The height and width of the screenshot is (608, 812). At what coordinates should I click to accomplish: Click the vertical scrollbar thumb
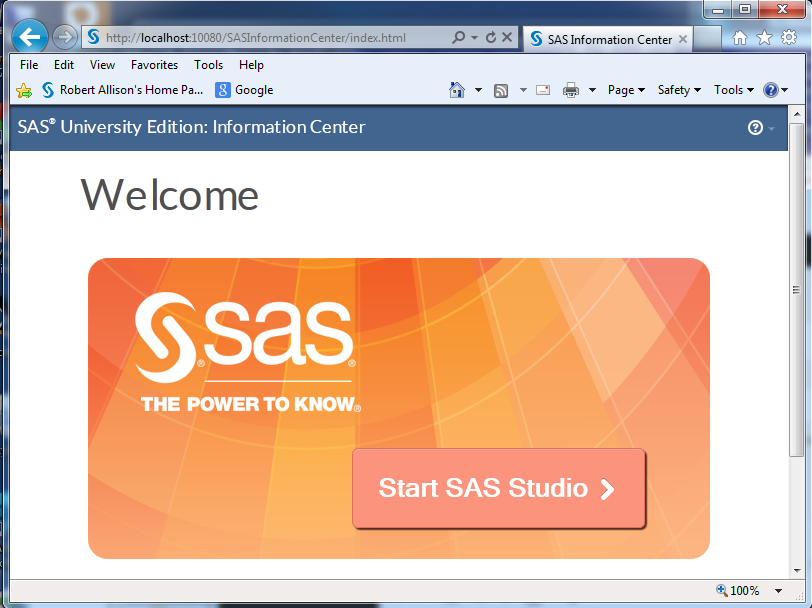coord(796,290)
